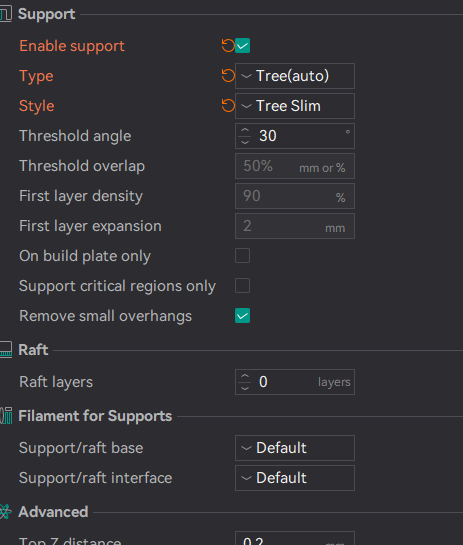Screen dimensions: 463x545
Task: Click the Top Z distance field
Action: tap(295, 538)
